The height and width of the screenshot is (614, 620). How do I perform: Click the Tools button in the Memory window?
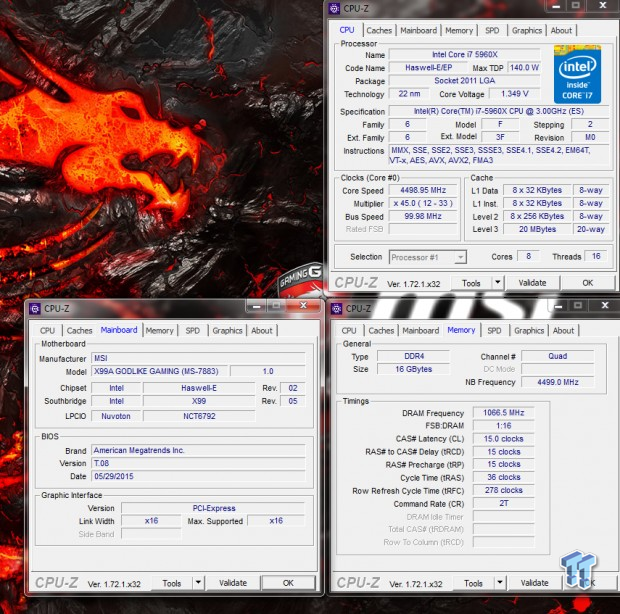pos(473,583)
